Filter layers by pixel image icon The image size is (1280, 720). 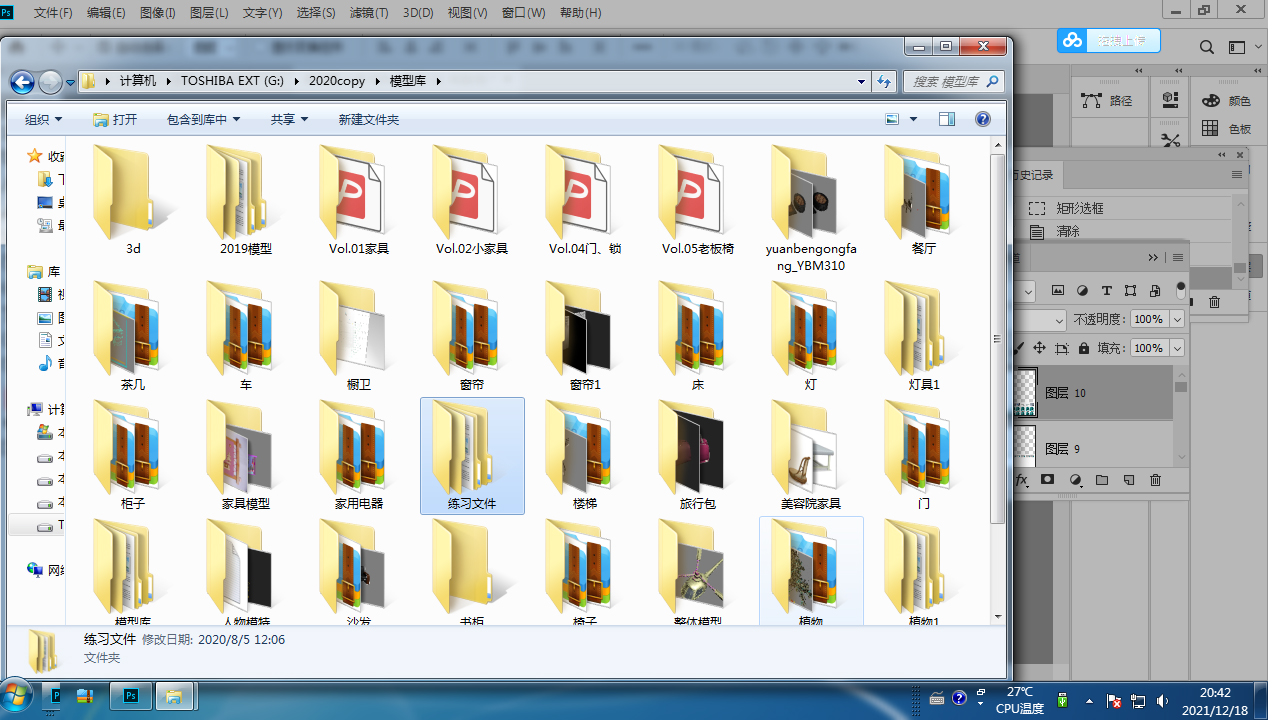click(1058, 291)
